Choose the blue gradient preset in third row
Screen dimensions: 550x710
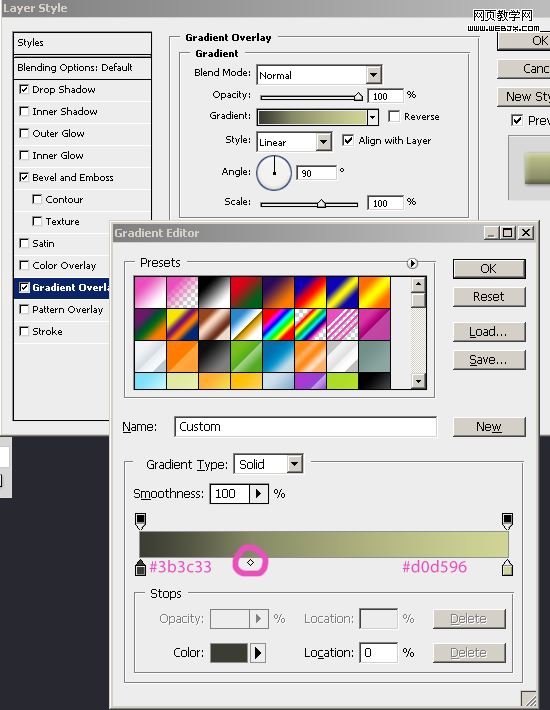click(x=278, y=356)
